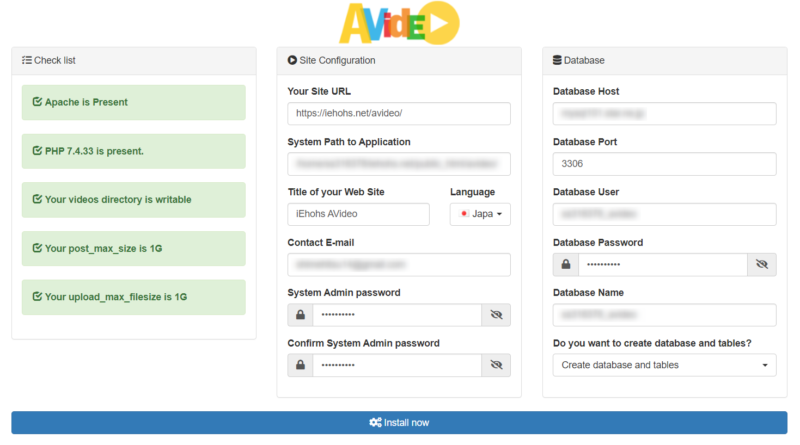The width and height of the screenshot is (800, 445).
Task: Click the 'Check list' heading text
Action: pyautogui.click(x=55, y=60)
